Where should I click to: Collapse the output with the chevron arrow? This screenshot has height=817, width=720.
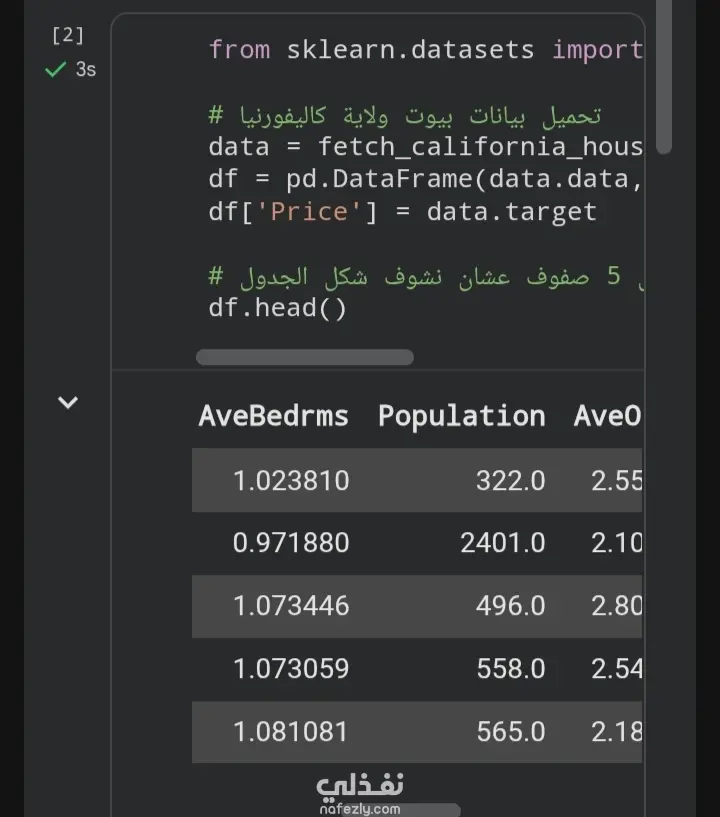68,402
